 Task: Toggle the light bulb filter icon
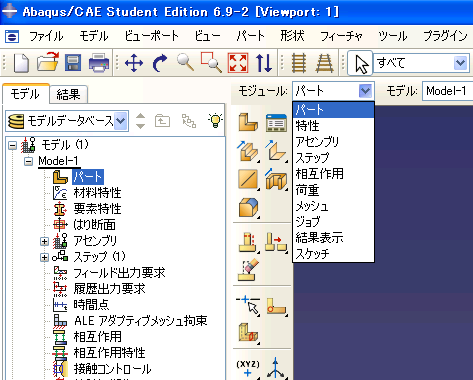click(215, 120)
